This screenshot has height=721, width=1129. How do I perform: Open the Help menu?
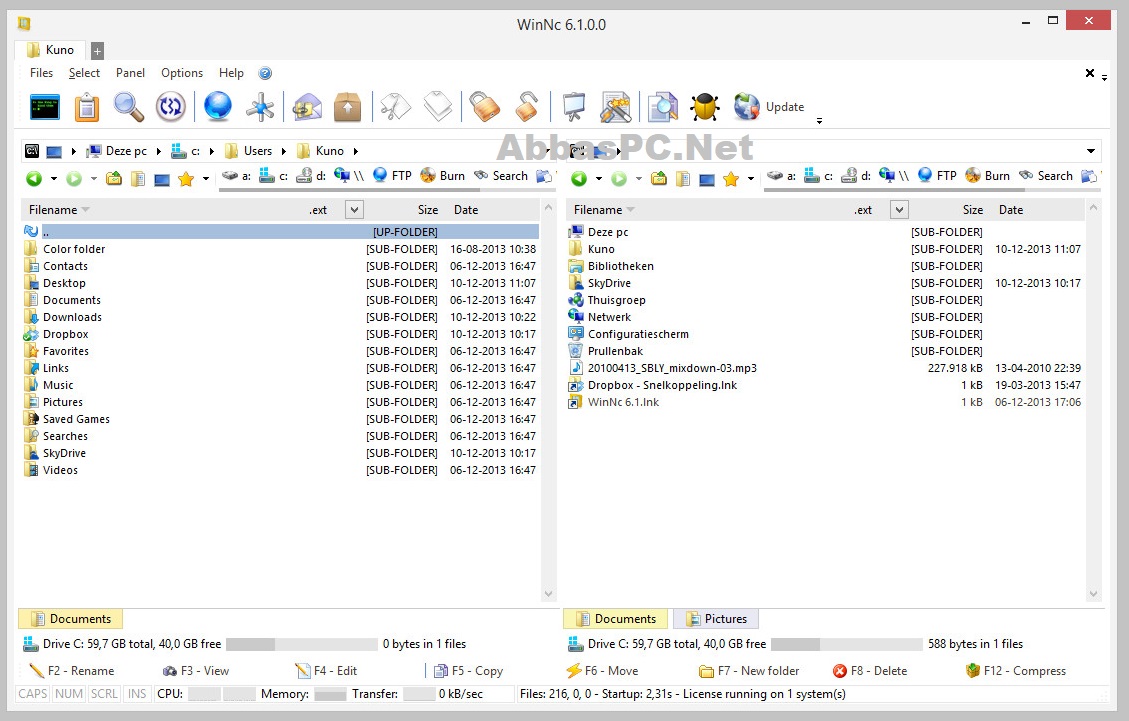click(231, 73)
